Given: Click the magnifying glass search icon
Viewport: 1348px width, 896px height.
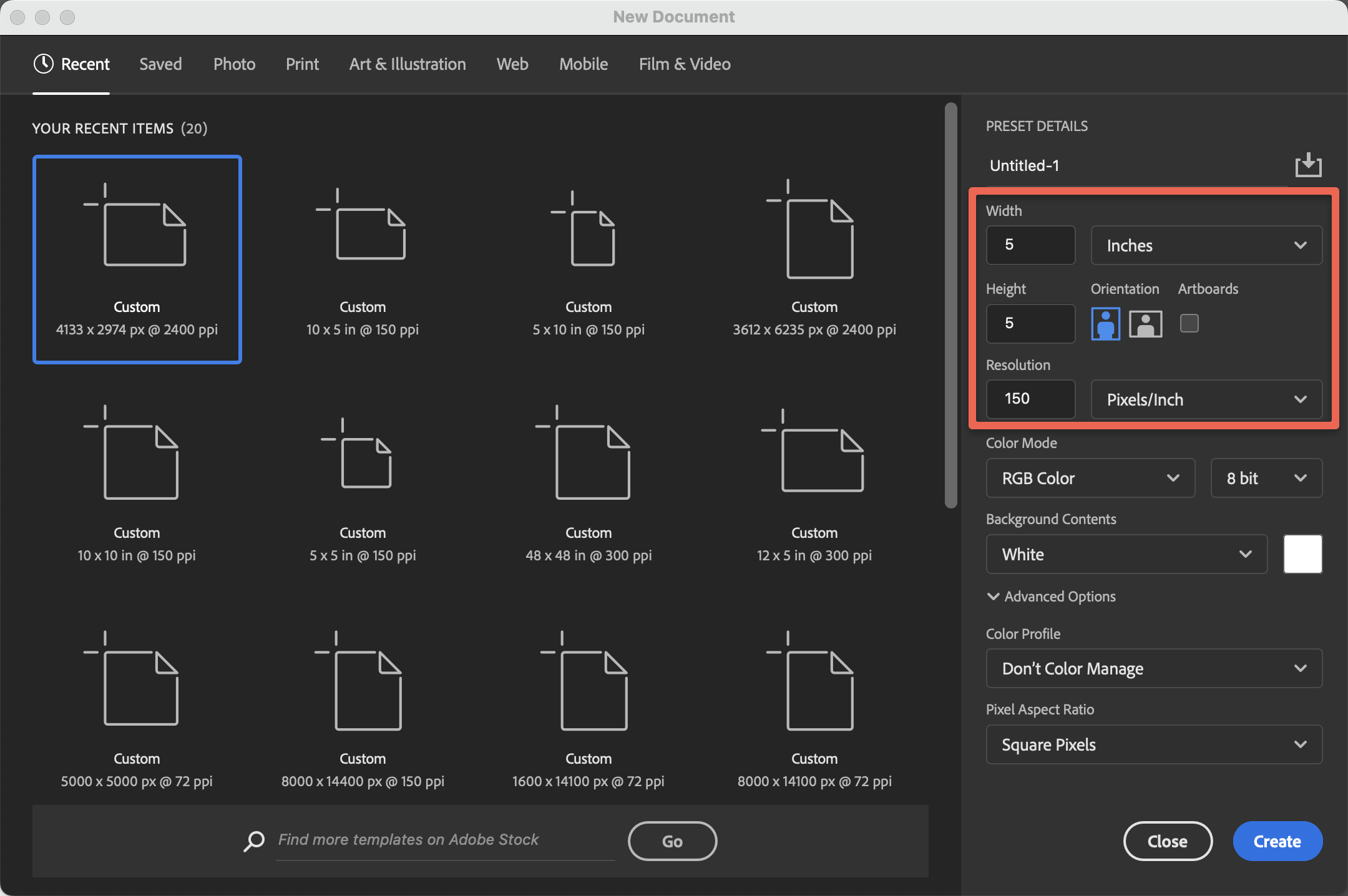Looking at the screenshot, I should pyautogui.click(x=253, y=840).
